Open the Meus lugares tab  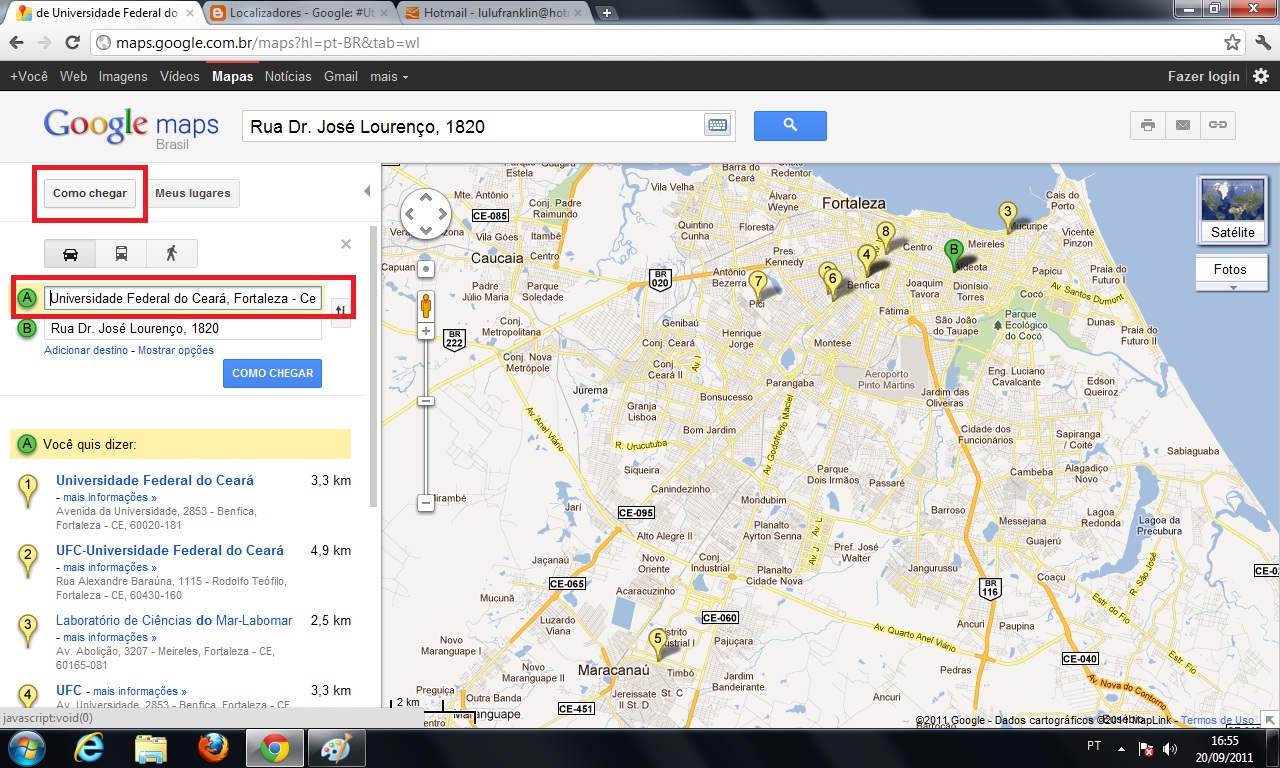coord(193,193)
